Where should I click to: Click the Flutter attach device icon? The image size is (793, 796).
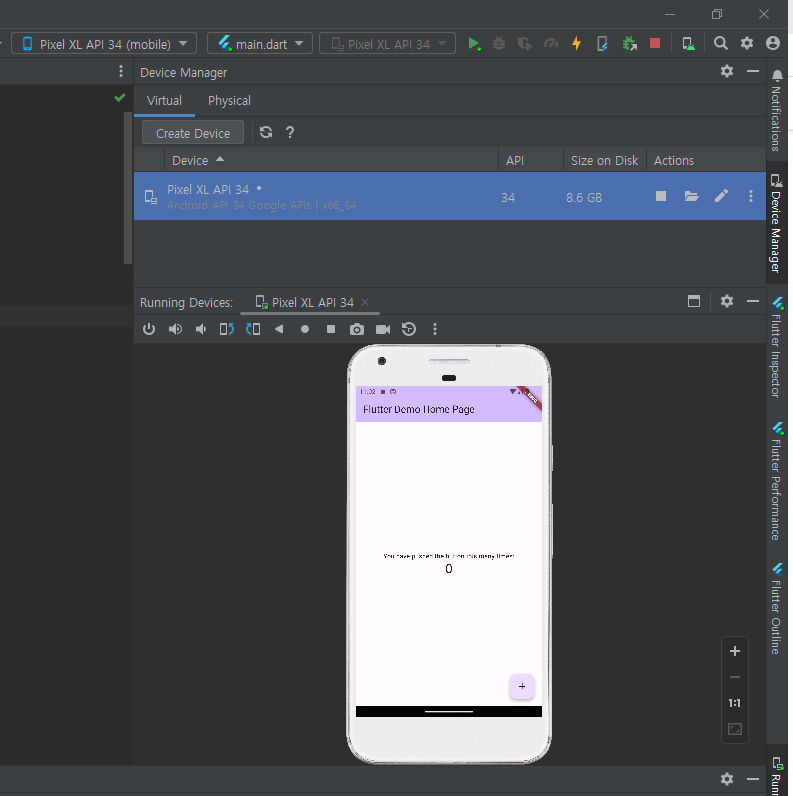coord(602,44)
